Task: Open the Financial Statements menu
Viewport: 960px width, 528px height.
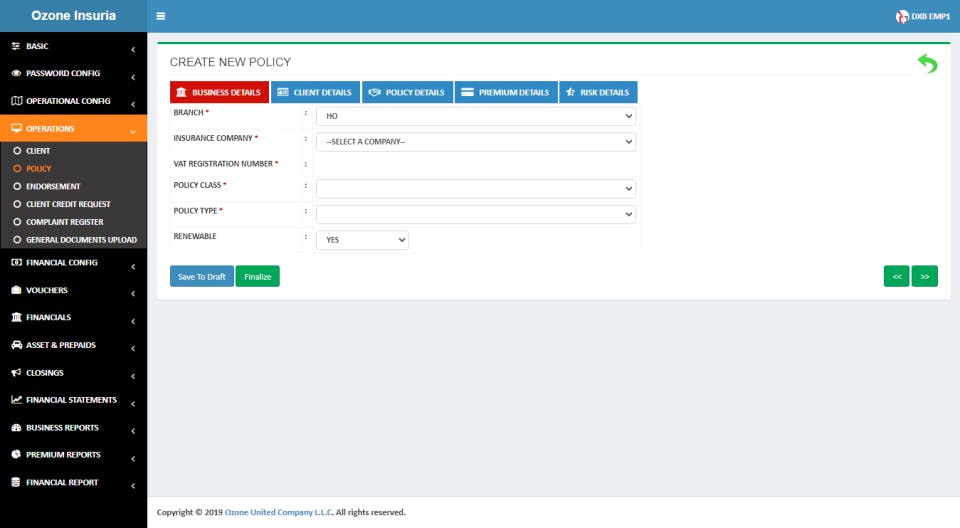Action: click(73, 399)
